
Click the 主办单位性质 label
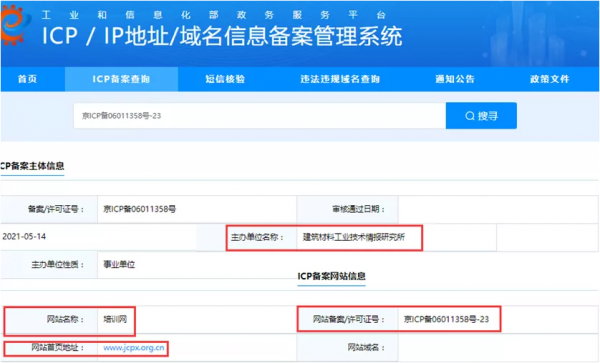(x=57, y=264)
